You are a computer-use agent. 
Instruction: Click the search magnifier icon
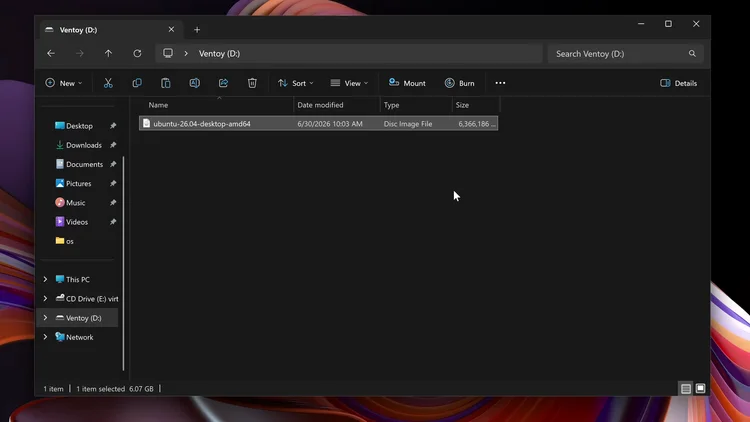pos(692,54)
